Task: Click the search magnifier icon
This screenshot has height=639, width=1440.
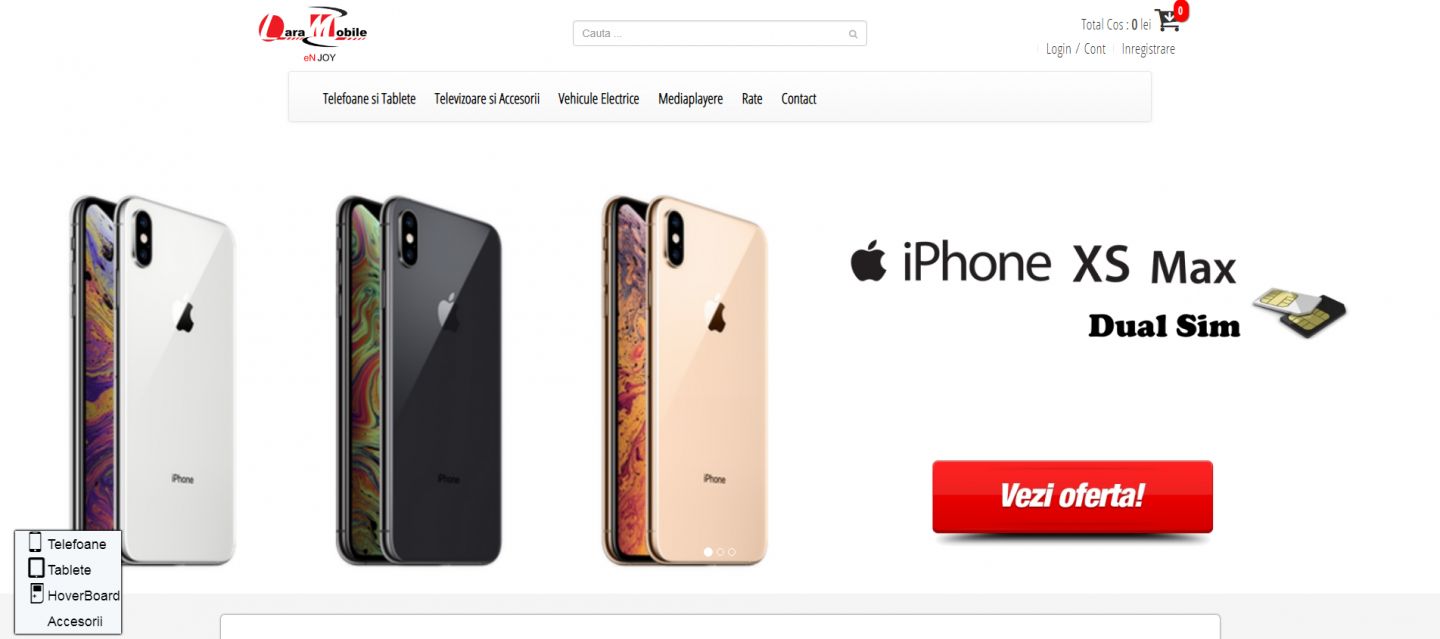Action: point(853,34)
